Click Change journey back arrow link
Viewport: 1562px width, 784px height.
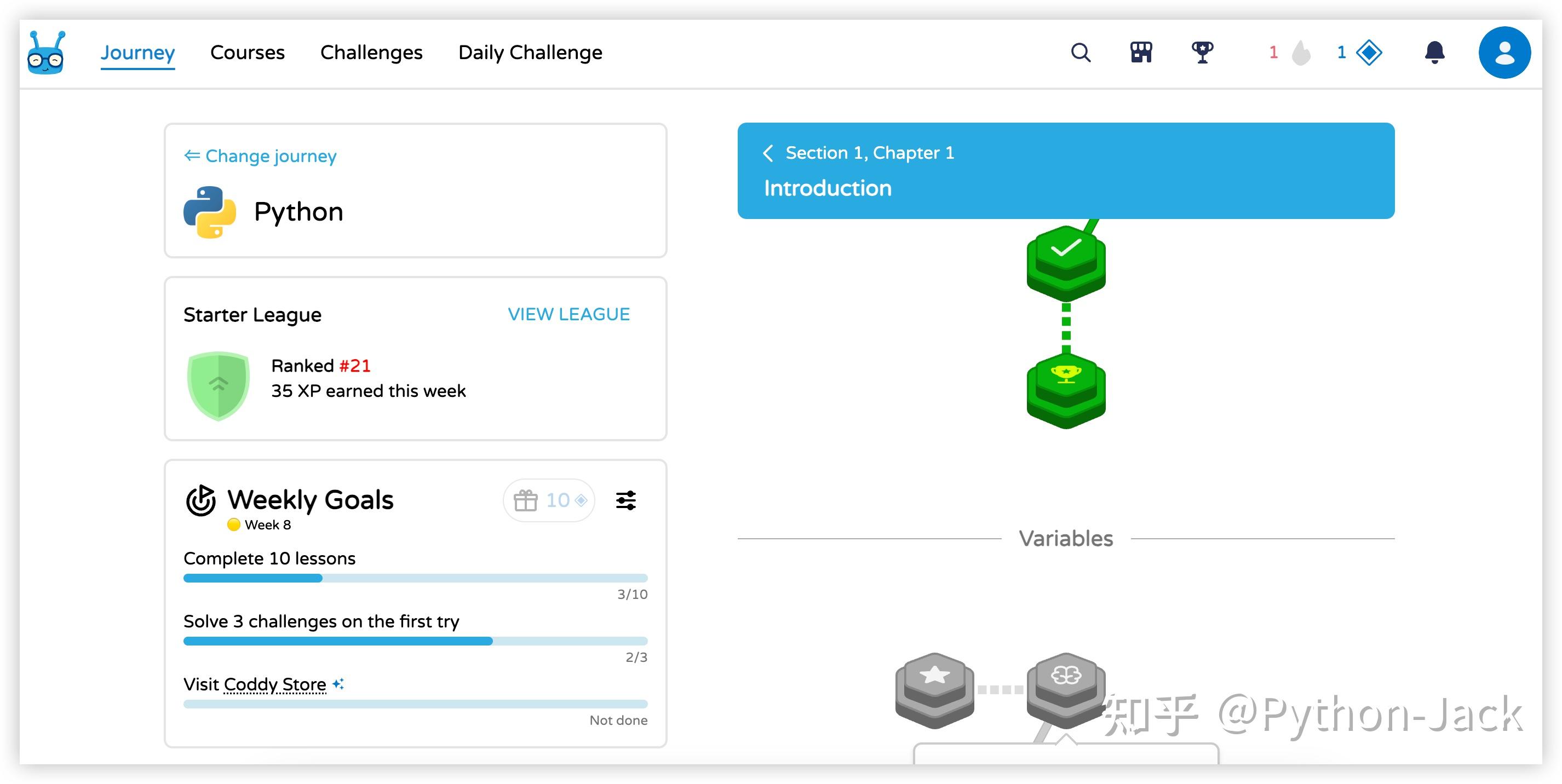click(260, 156)
